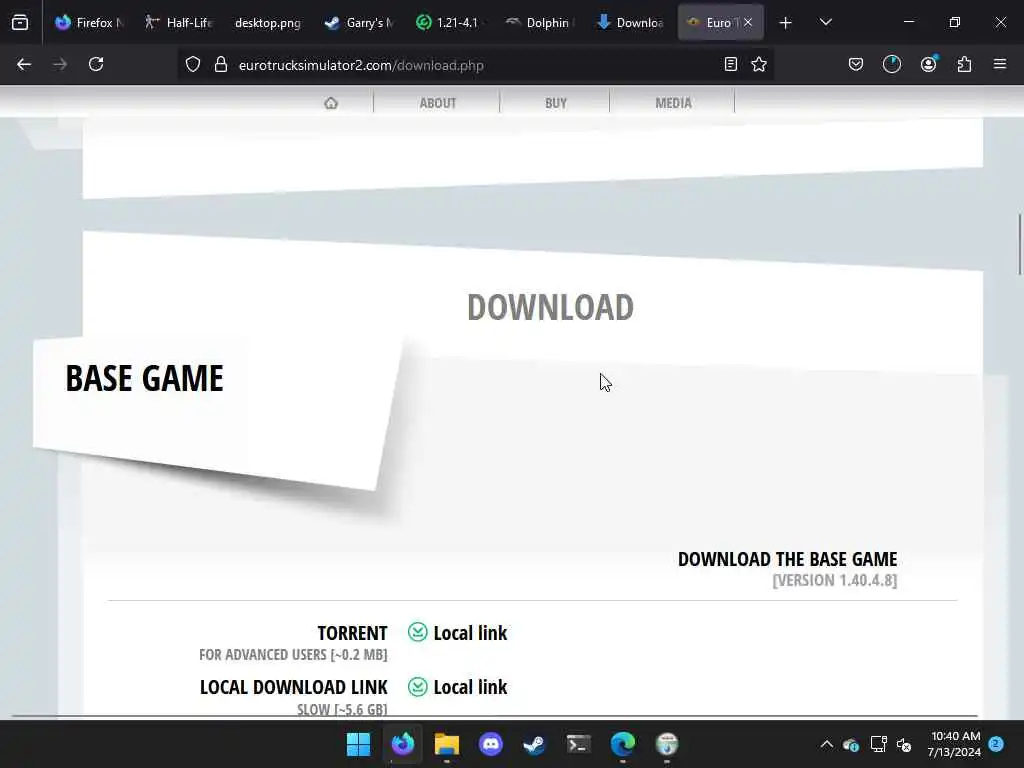Select FOR ADVANCED USERS [~0.2 MB] text
Image resolution: width=1024 pixels, height=768 pixels.
[x=293, y=654]
